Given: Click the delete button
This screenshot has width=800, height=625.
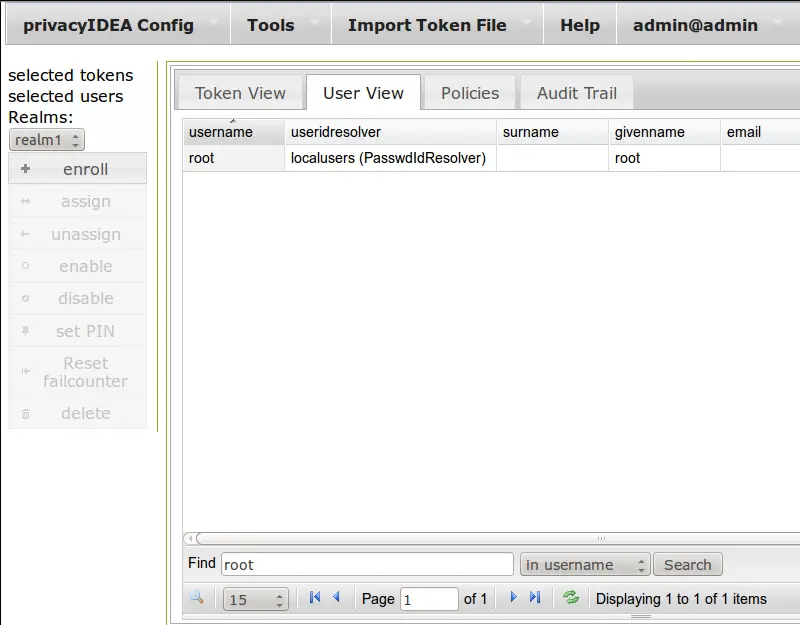Looking at the screenshot, I should (x=78, y=413).
